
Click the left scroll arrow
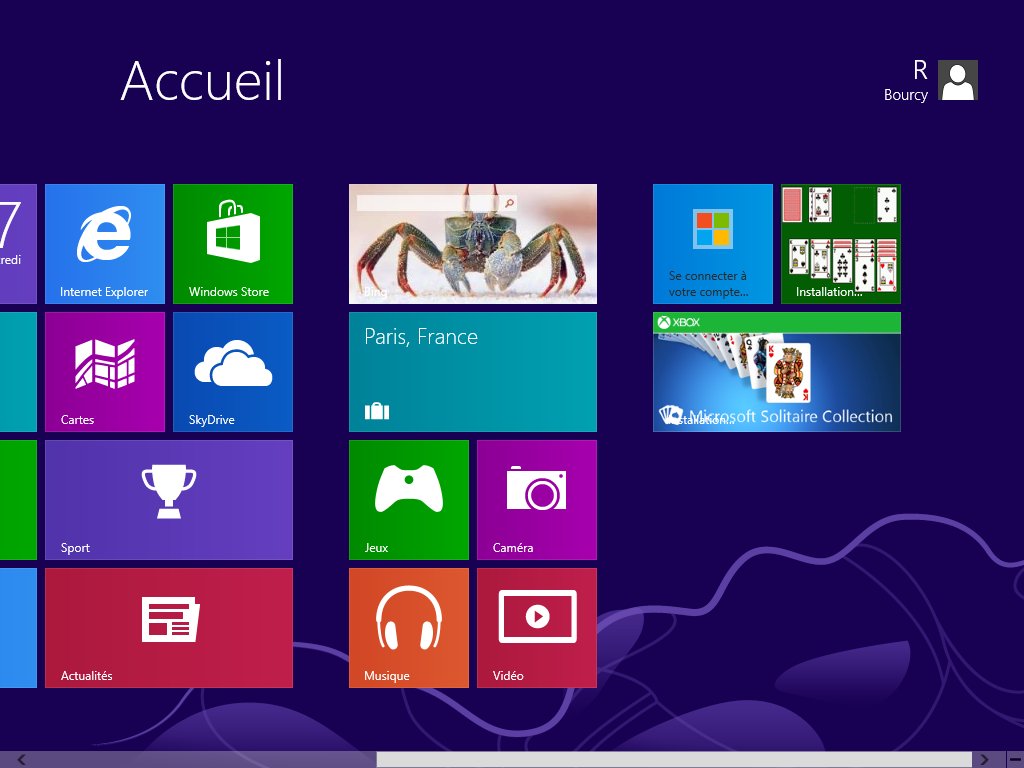(22, 760)
